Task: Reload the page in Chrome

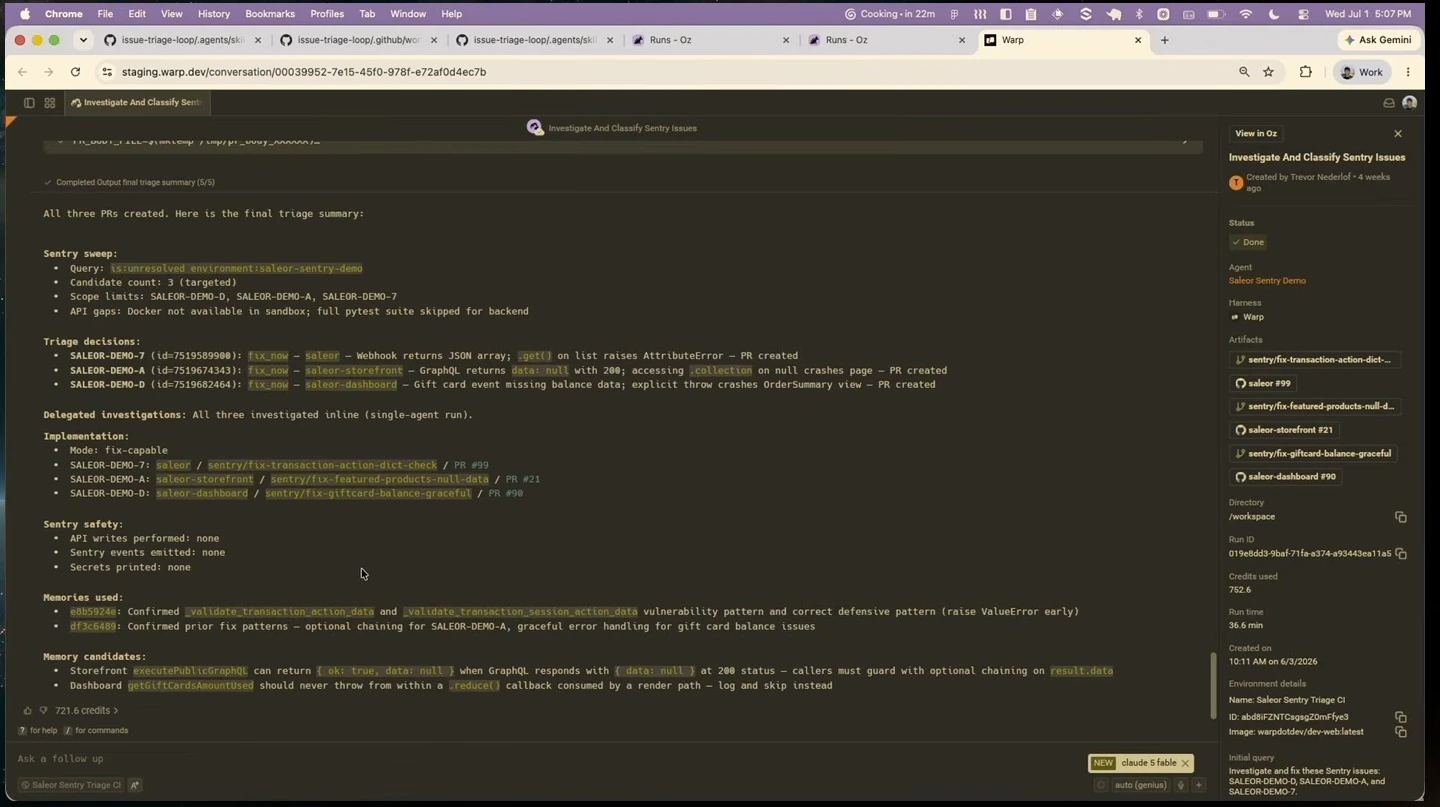Action: coord(75,72)
